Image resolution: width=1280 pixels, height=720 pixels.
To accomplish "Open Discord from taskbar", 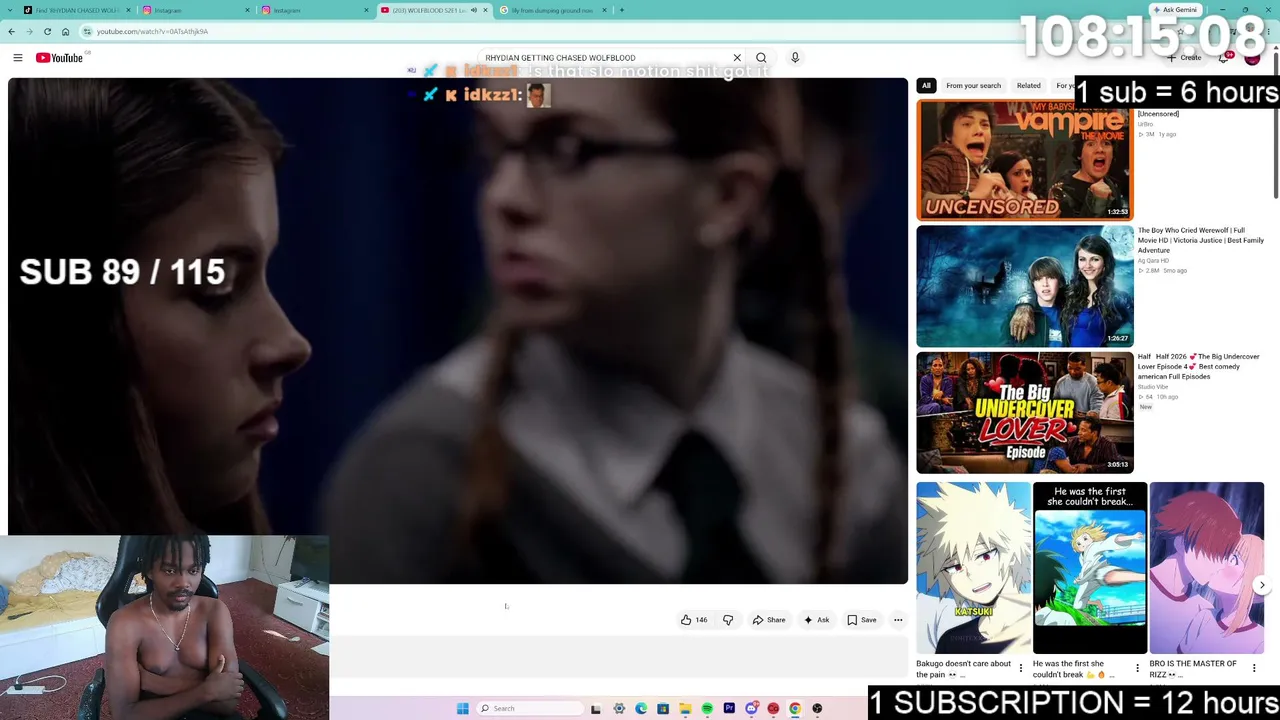I will click(x=751, y=709).
